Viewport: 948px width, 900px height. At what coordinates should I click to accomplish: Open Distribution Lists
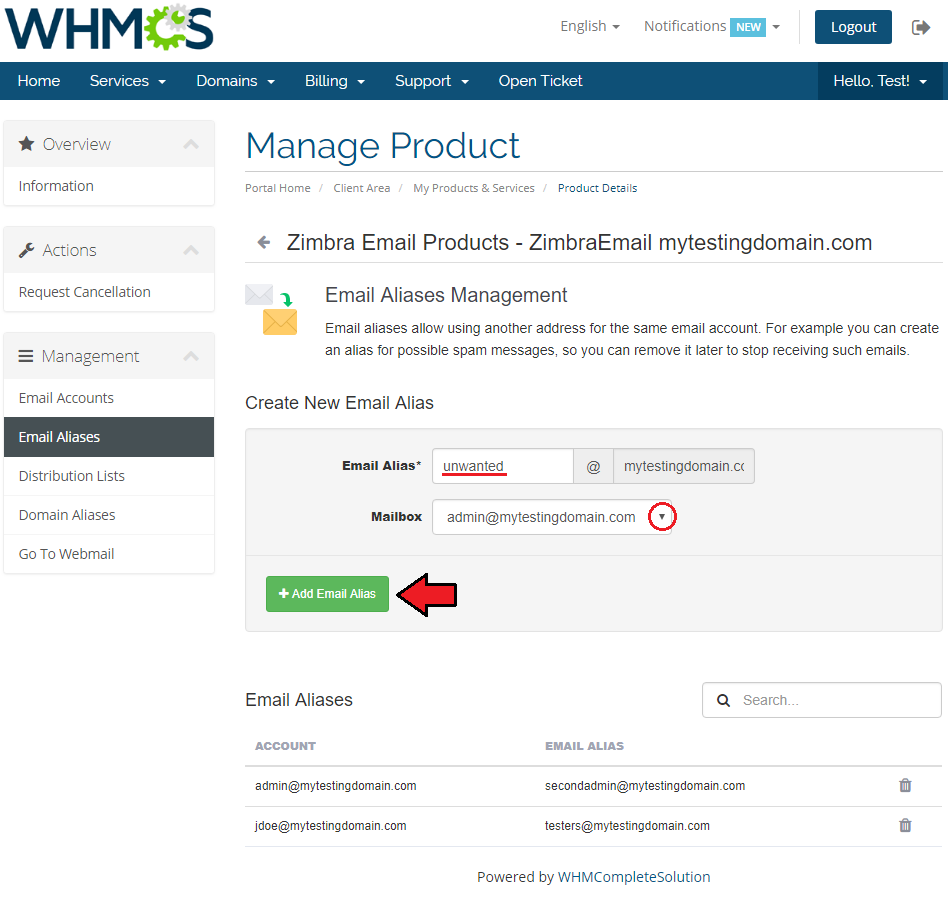pos(109,476)
